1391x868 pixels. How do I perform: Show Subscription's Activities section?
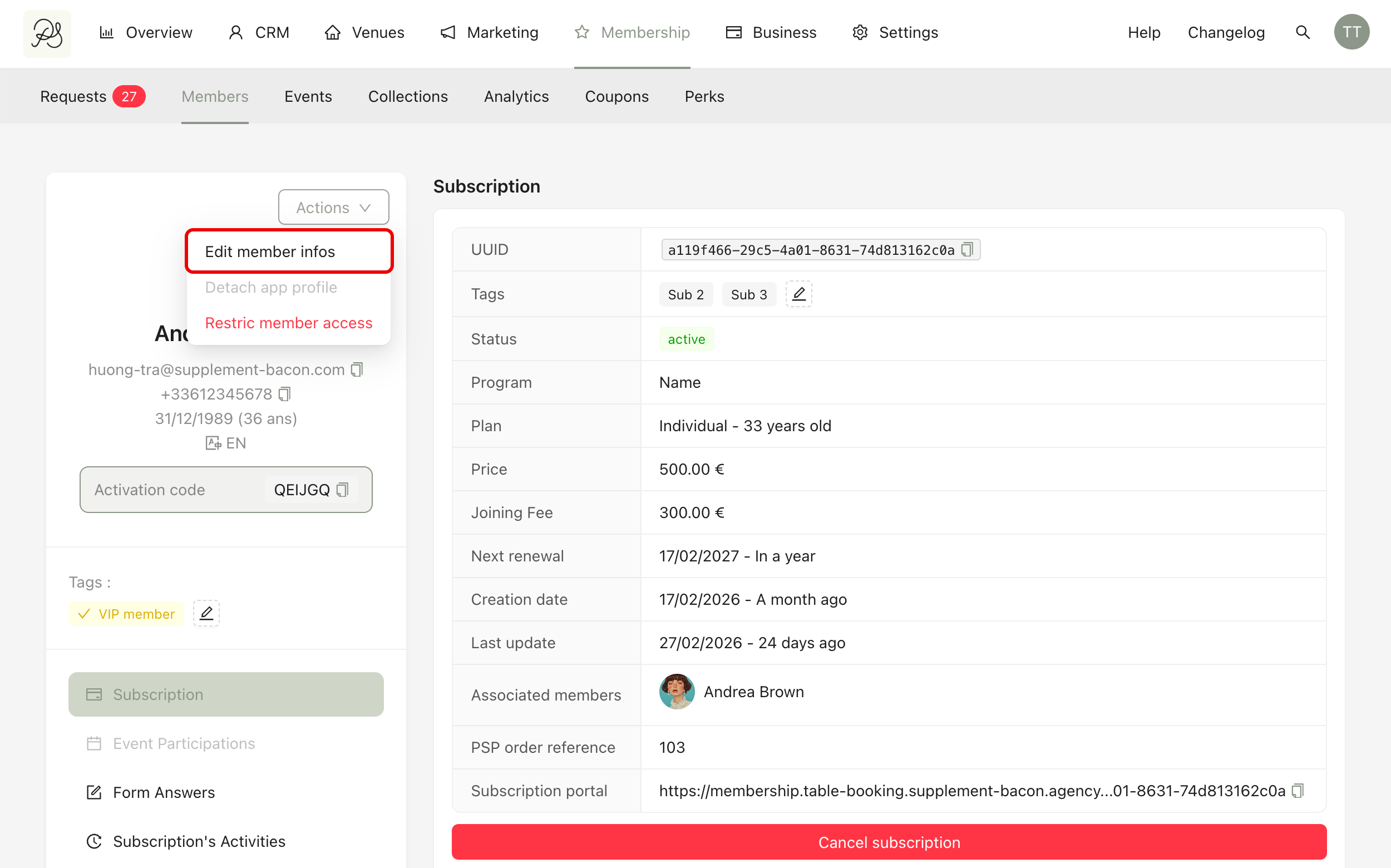[x=199, y=841]
